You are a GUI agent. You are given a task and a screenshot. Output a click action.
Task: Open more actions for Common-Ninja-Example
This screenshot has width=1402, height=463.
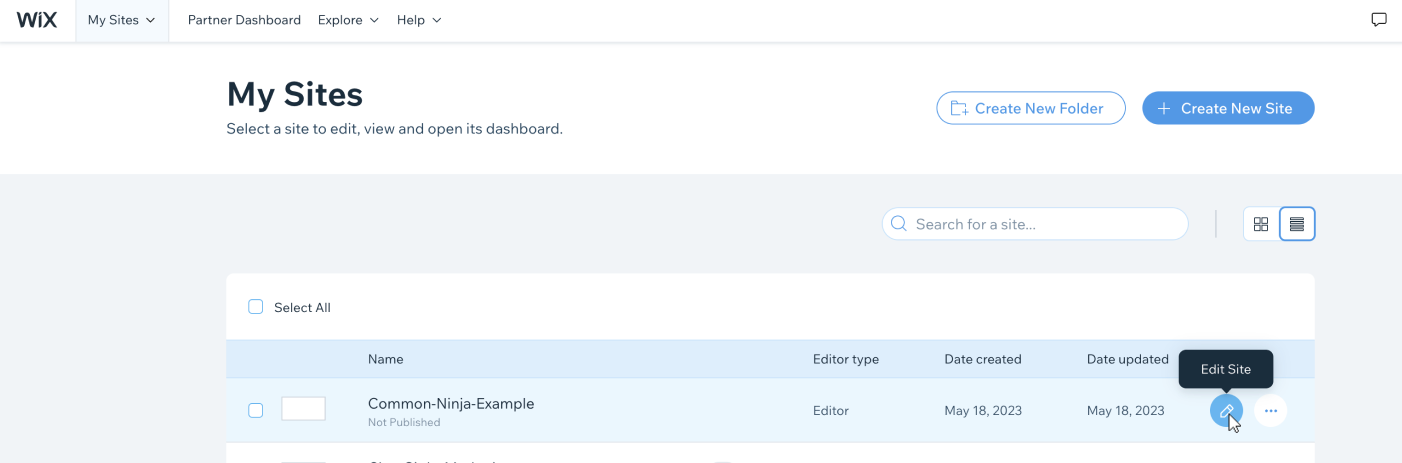[1271, 410]
